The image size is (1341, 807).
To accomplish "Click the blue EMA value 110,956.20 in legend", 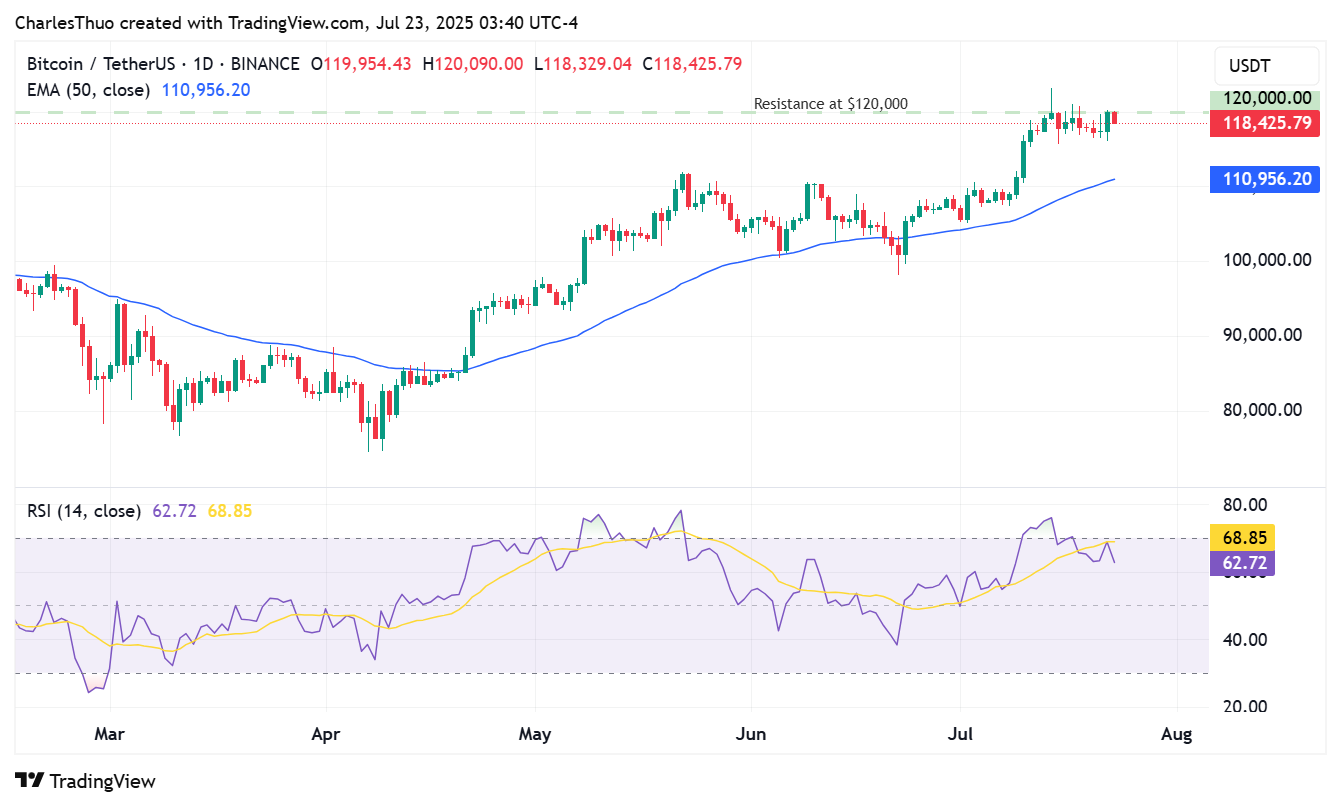I will coord(204,90).
